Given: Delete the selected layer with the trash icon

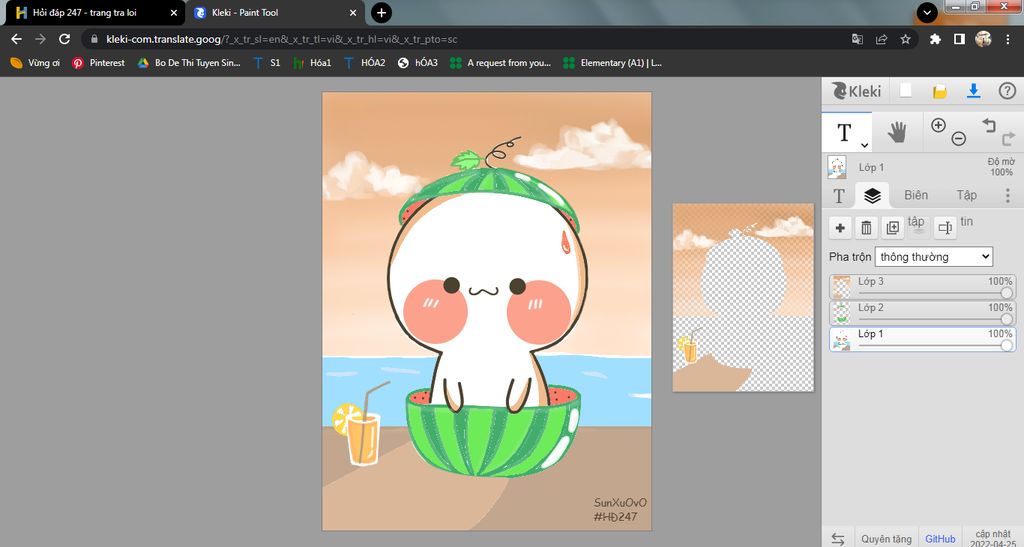Looking at the screenshot, I should [866, 228].
